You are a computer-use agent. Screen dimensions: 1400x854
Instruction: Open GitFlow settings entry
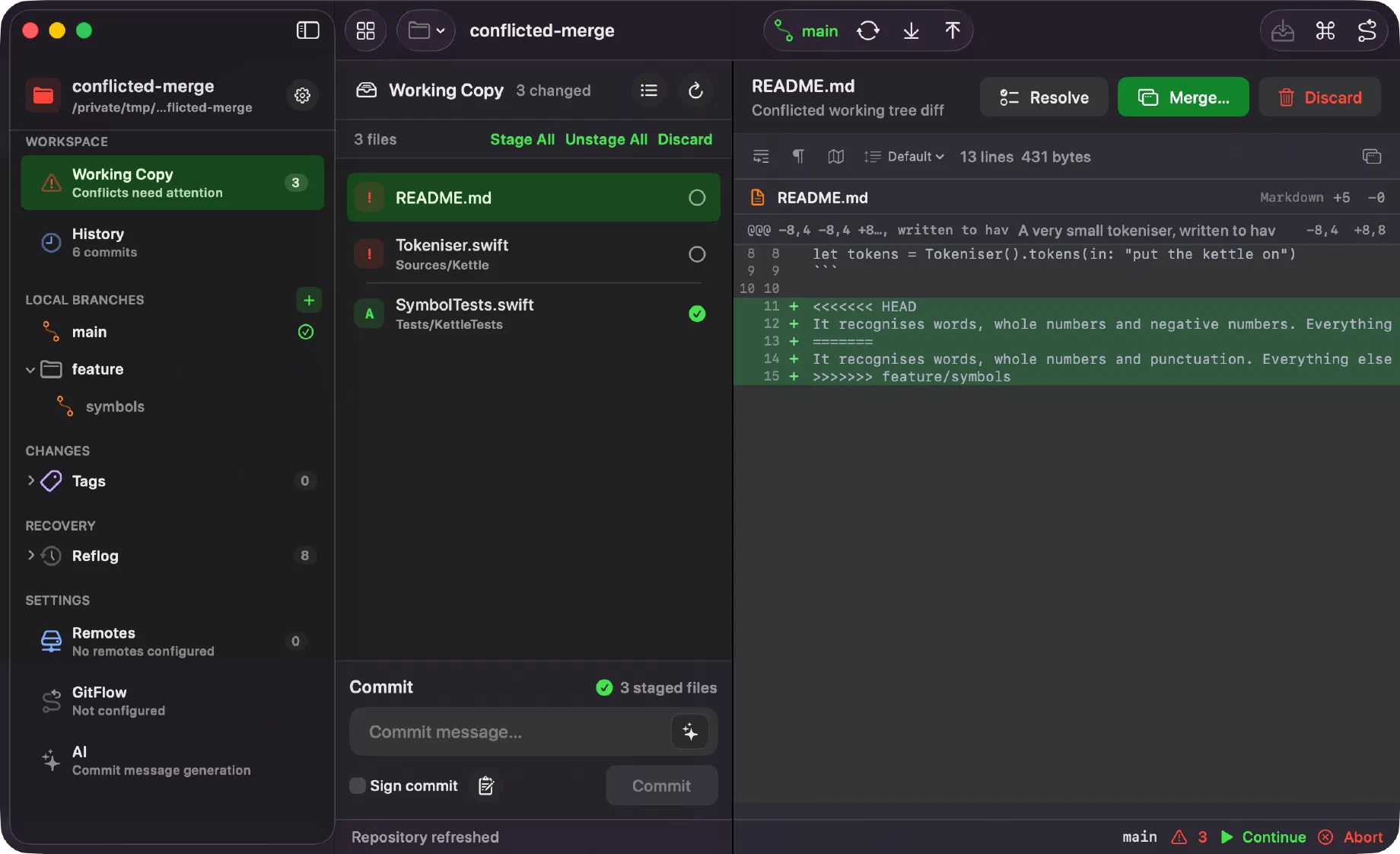click(173, 701)
